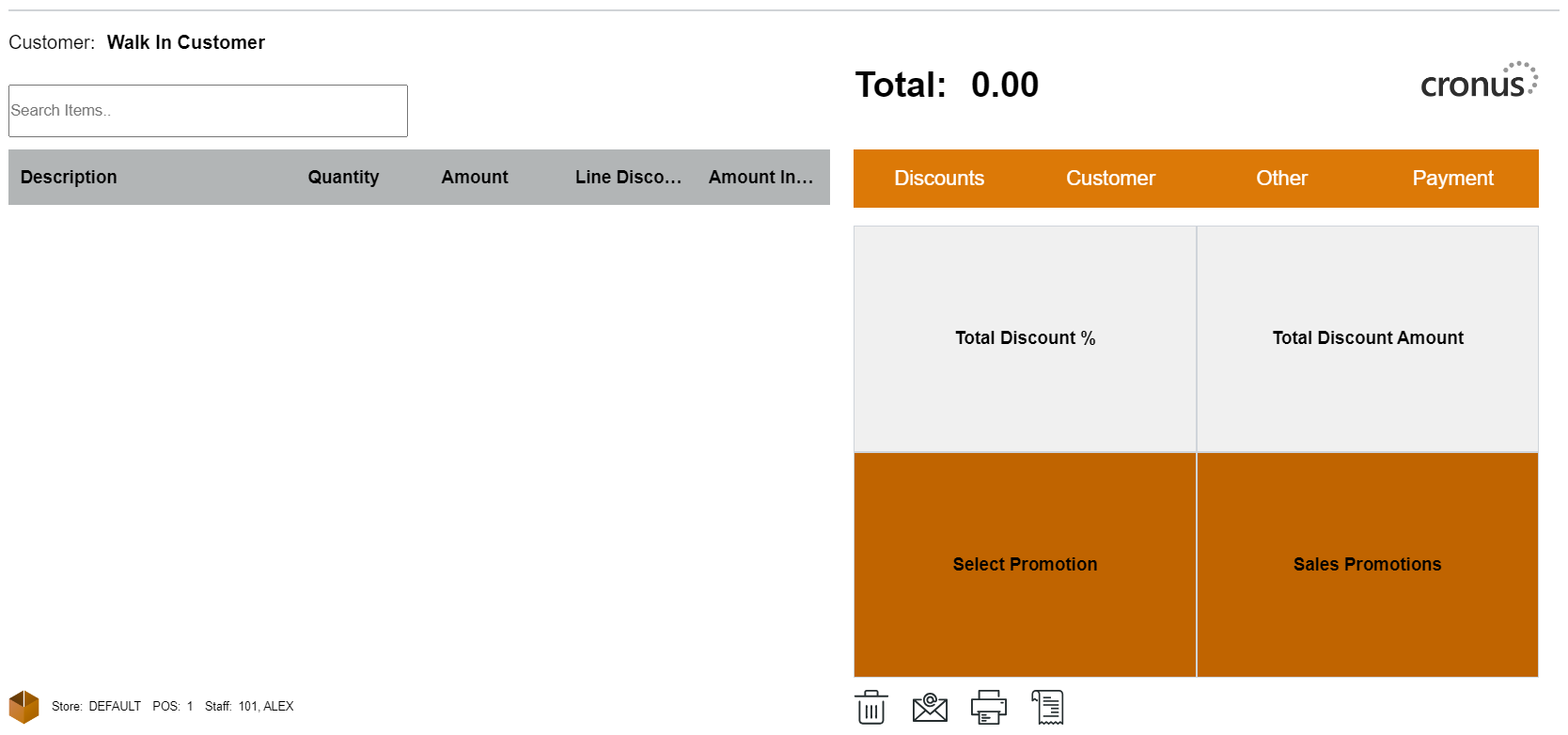This screenshot has height=735, width=1568.
Task: Click the trash can delete icon
Action: 870,707
